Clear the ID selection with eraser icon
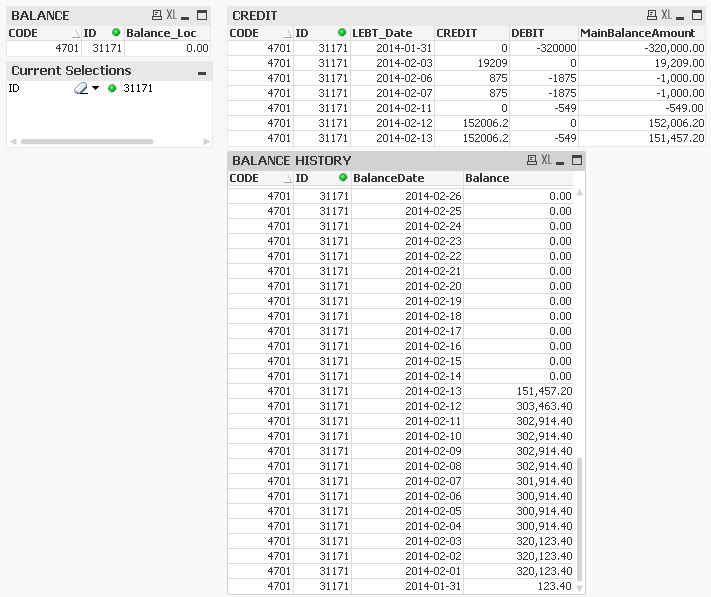The width and height of the screenshot is (711, 597). (x=81, y=88)
